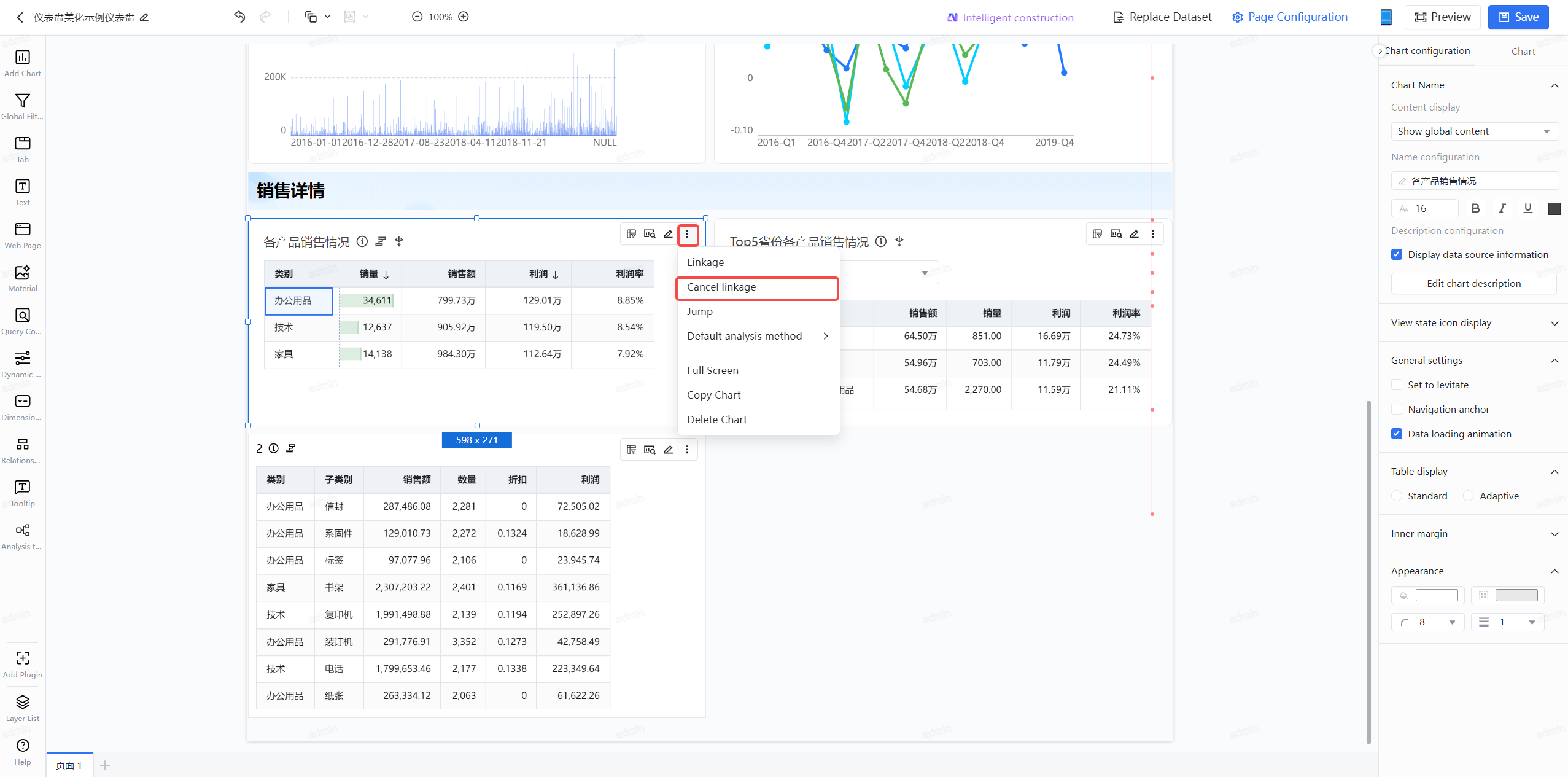The width and height of the screenshot is (1568, 777).
Task: Enable the Navigation anchor checkbox
Action: [1397, 409]
